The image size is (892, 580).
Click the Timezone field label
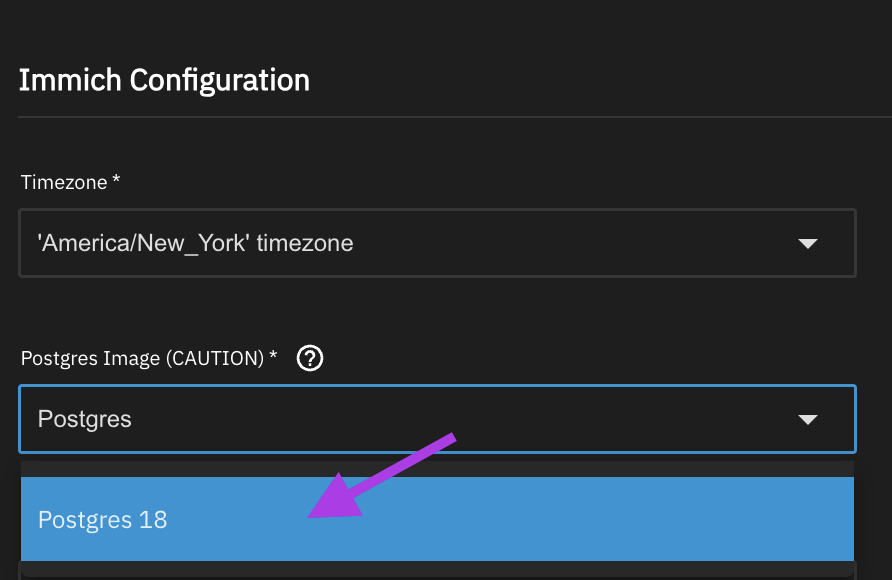[64, 182]
